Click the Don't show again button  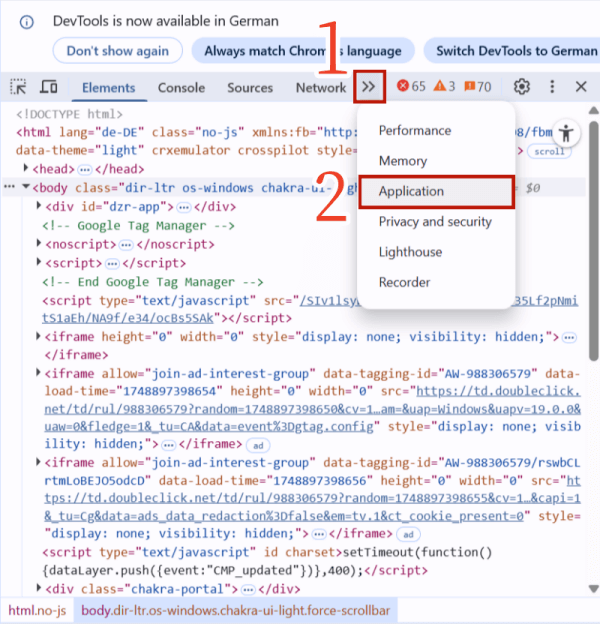click(x=118, y=51)
